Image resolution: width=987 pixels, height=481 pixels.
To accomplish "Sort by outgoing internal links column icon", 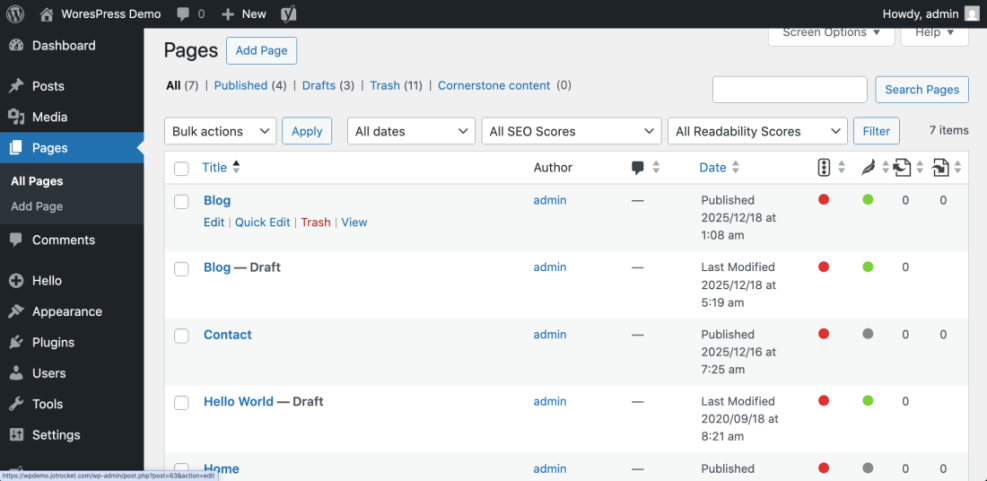I will pos(903,167).
